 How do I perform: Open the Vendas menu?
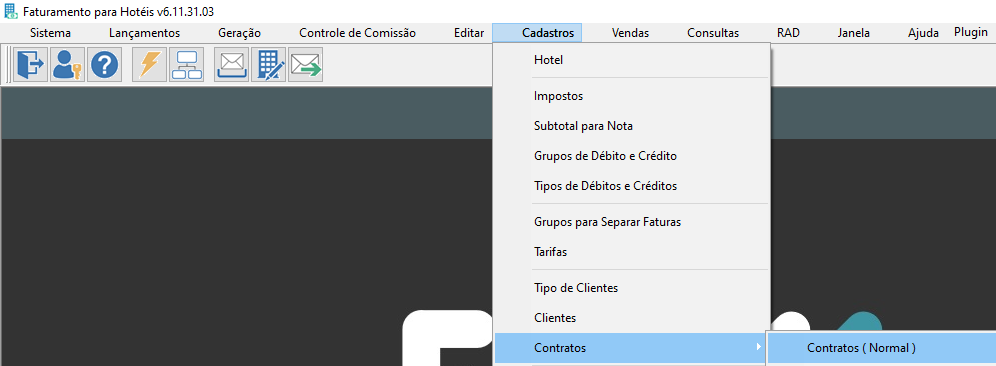[630, 33]
